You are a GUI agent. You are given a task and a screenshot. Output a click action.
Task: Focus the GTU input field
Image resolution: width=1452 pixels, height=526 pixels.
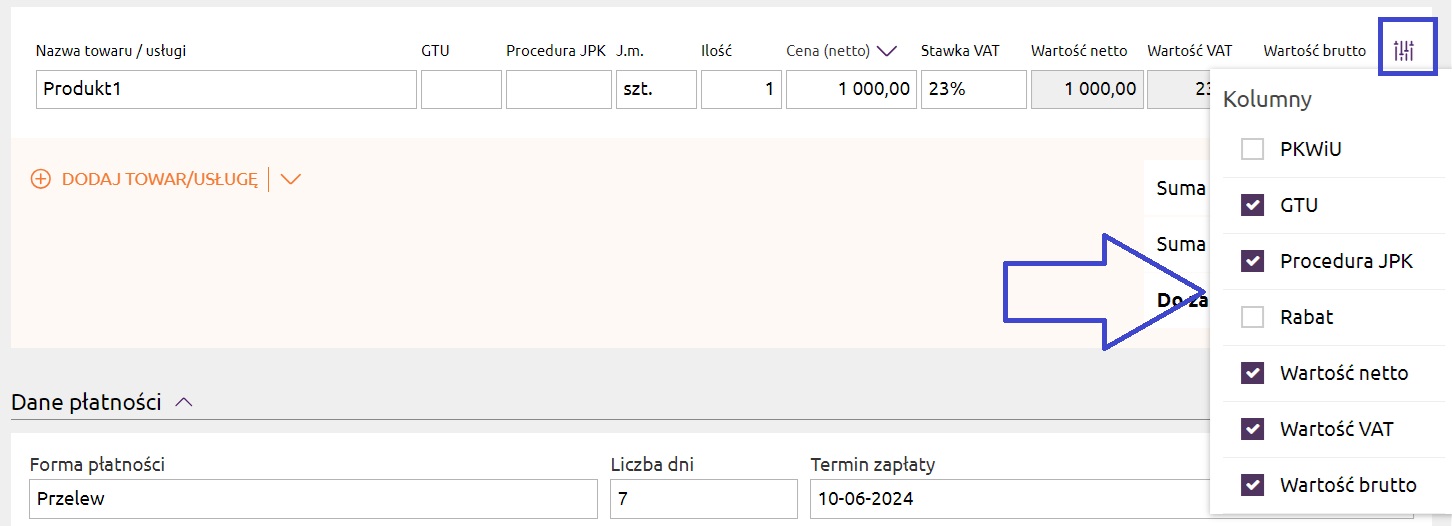[461, 89]
